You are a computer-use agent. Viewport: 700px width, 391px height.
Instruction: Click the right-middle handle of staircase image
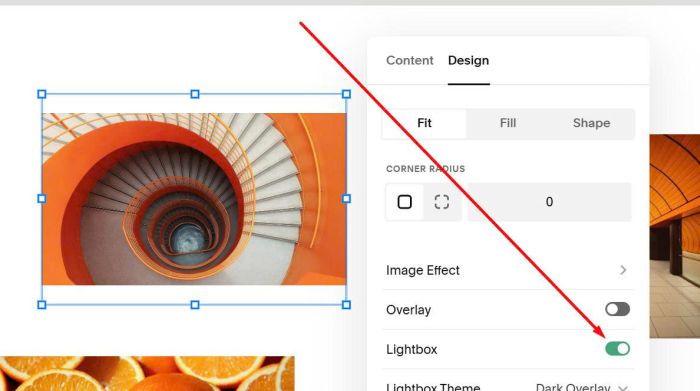[346, 199]
